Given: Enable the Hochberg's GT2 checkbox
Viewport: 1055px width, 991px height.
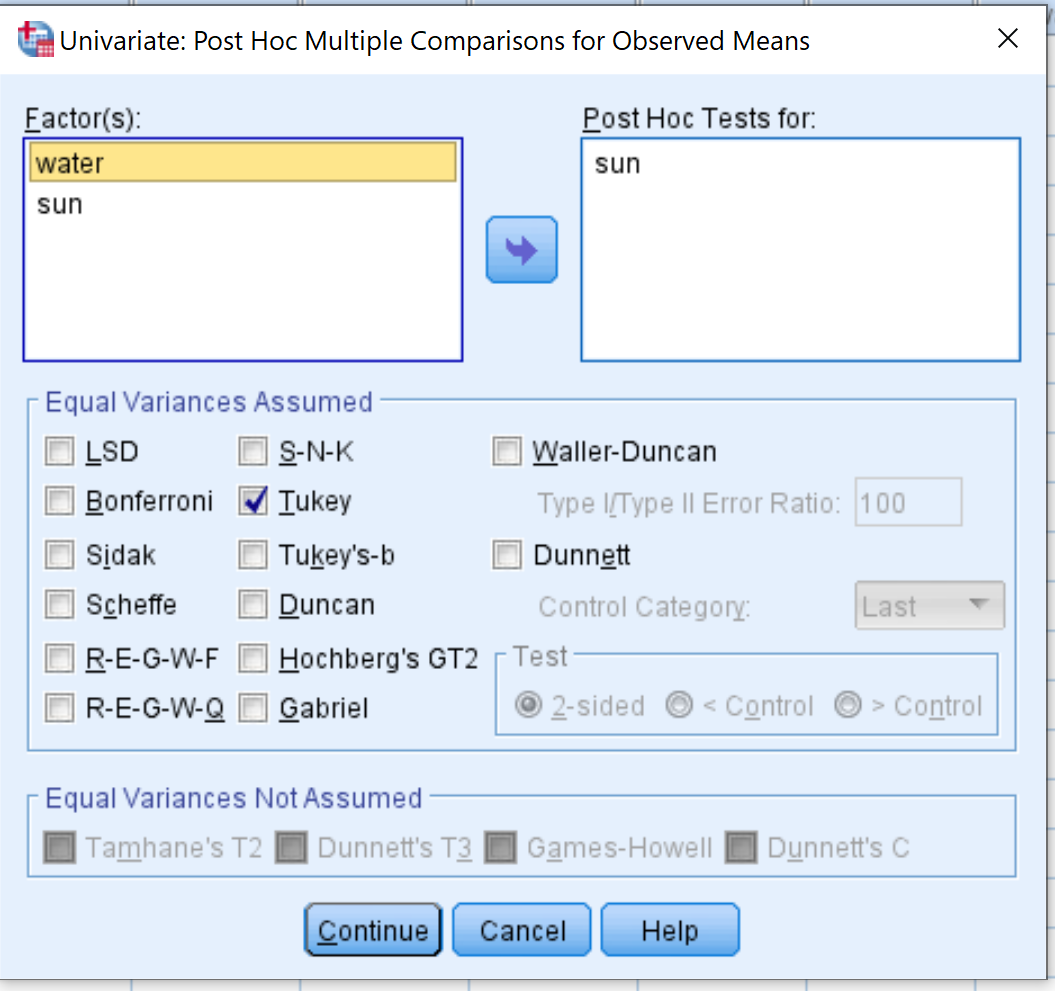Looking at the screenshot, I should coord(253,658).
